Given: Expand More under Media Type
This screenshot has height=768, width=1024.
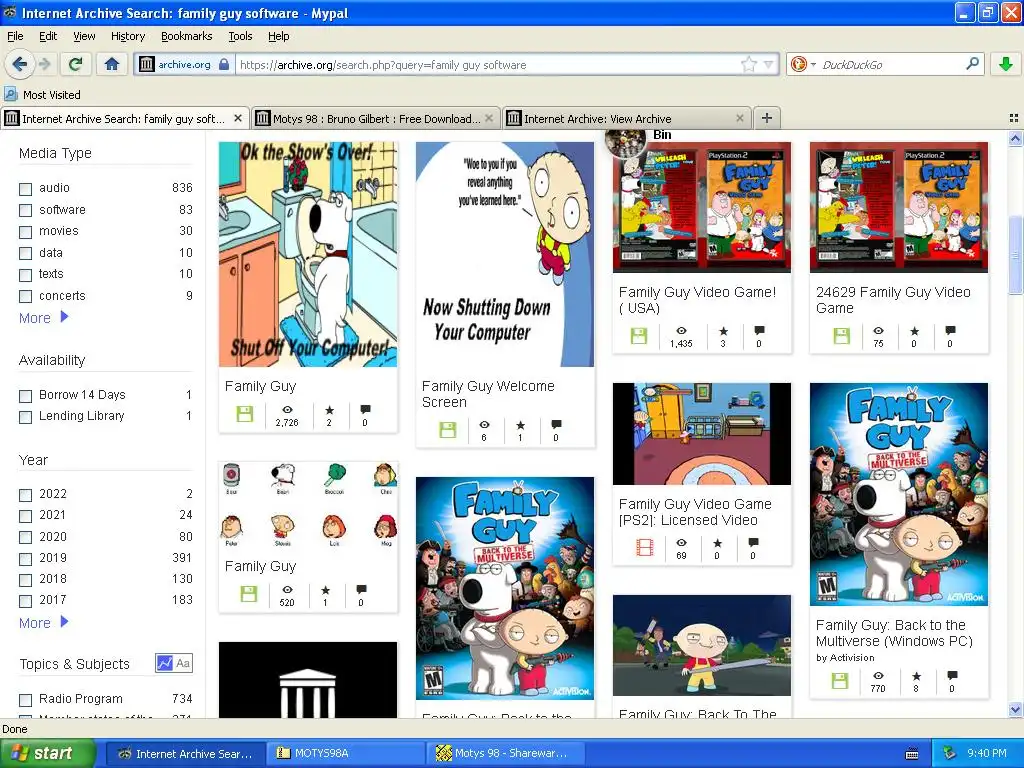Looking at the screenshot, I should (43, 317).
